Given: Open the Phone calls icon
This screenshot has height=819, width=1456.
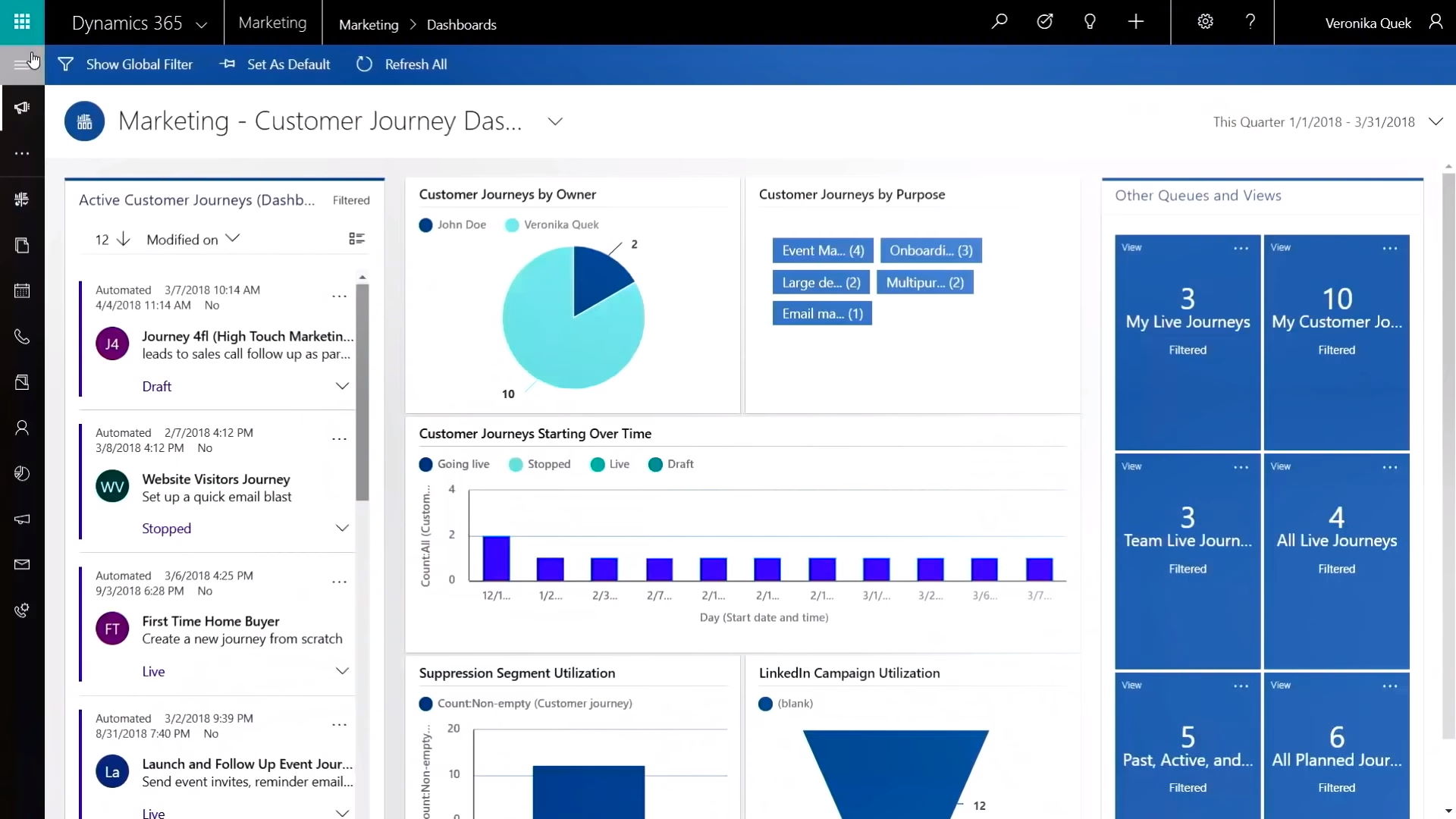Looking at the screenshot, I should (21, 337).
